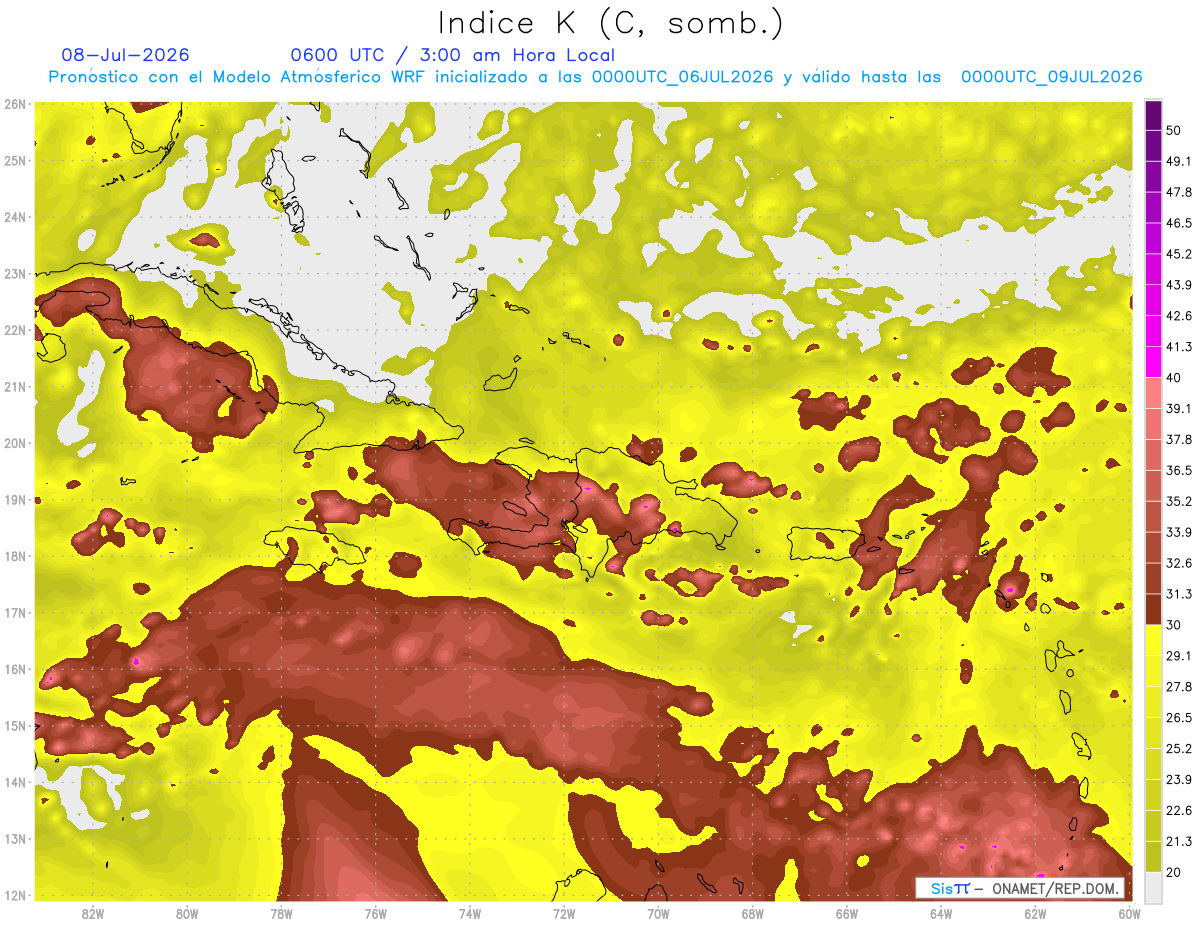Click the "18N" latitude label
Viewport: 1200px width, 927px height.
[14, 556]
